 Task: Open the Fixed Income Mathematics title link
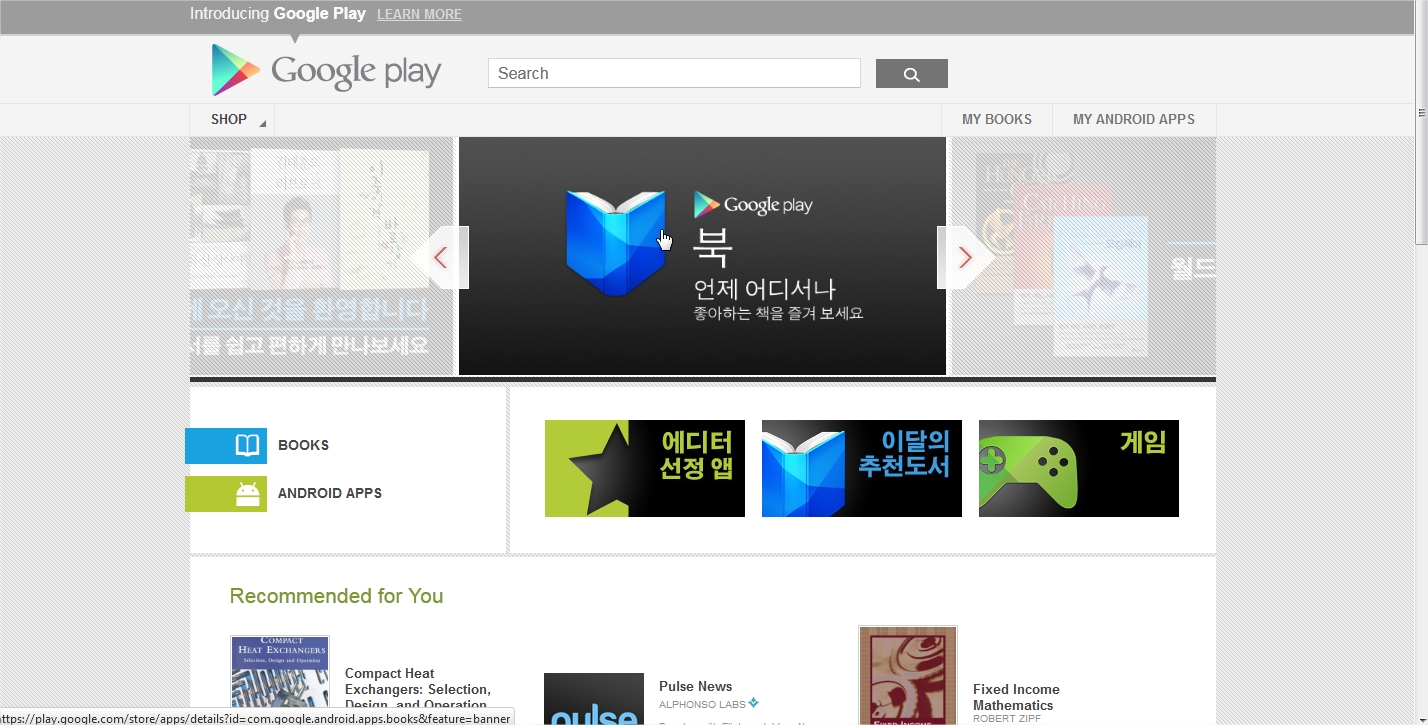tap(1016, 697)
